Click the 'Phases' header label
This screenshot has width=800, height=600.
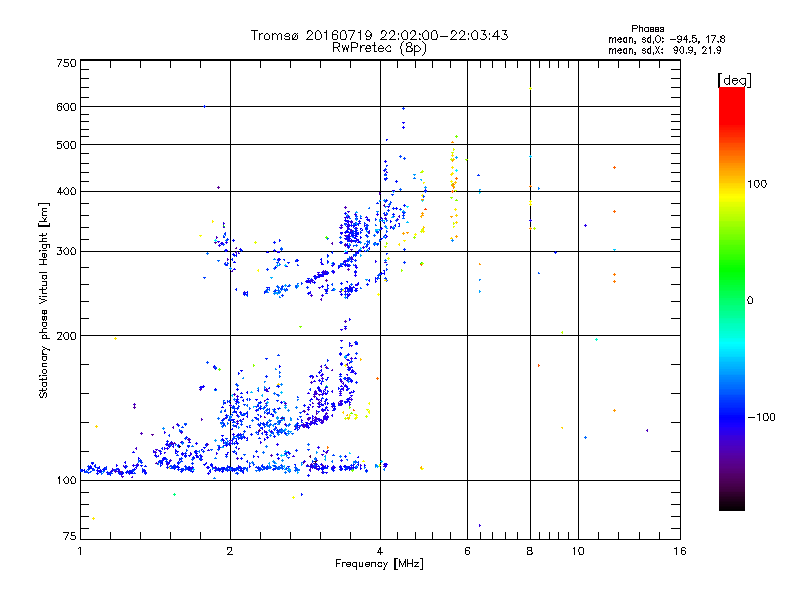click(x=647, y=29)
